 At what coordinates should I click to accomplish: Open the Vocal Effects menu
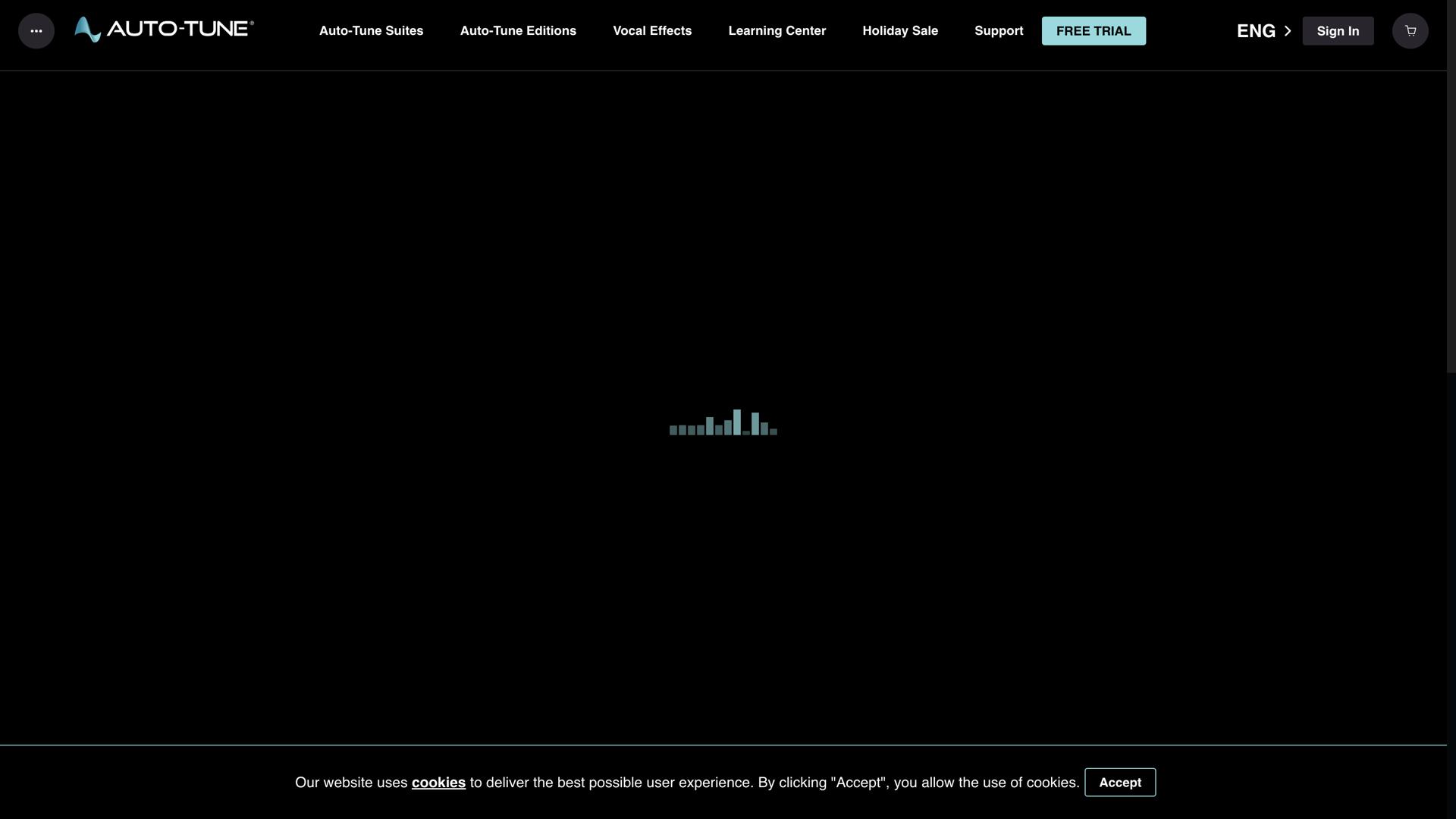(x=652, y=31)
